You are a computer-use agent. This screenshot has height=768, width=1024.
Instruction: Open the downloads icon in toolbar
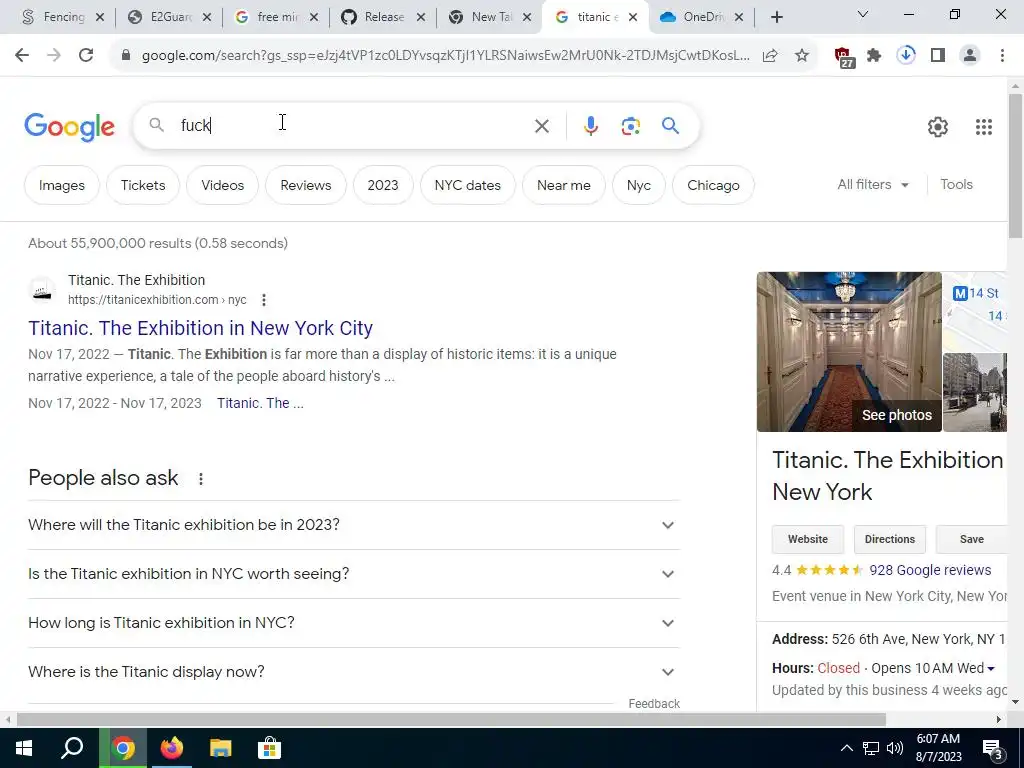(x=906, y=56)
